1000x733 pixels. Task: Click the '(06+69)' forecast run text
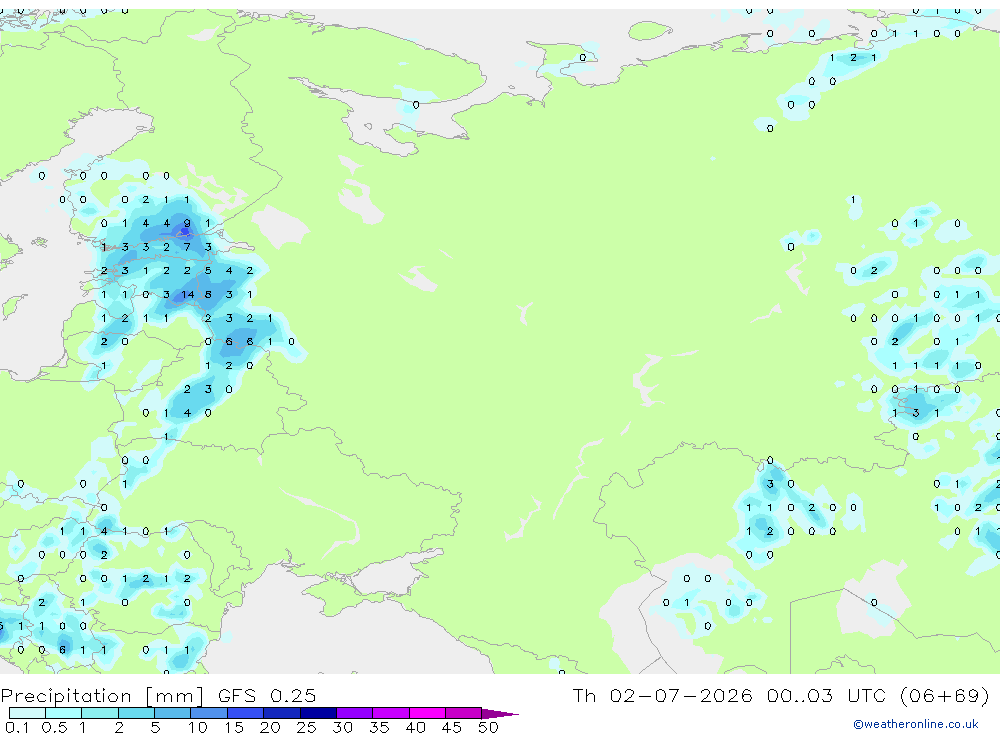click(945, 695)
